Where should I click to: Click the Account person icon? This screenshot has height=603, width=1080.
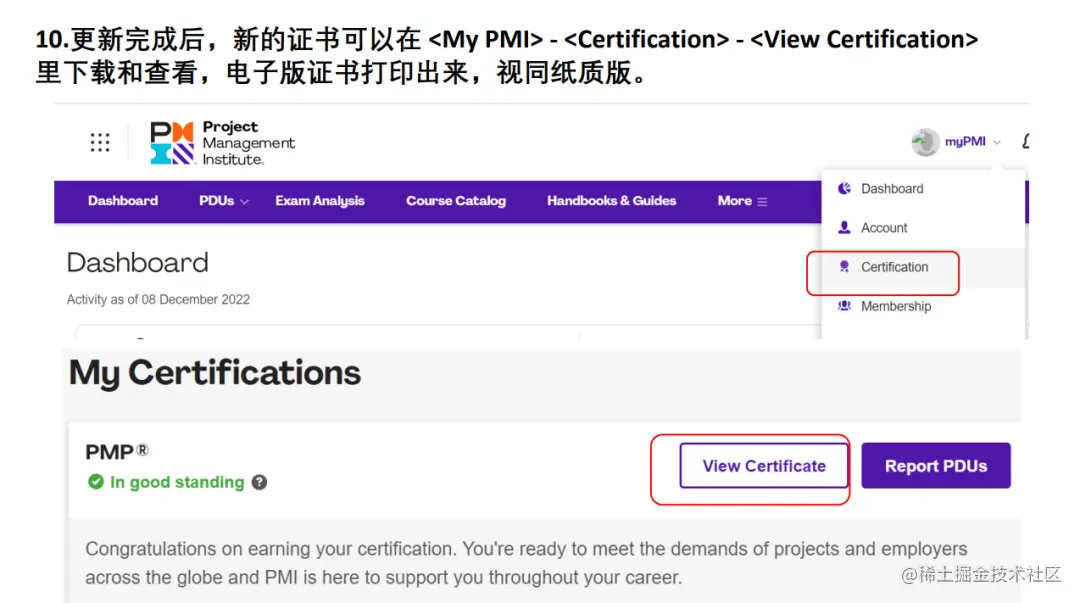(844, 227)
